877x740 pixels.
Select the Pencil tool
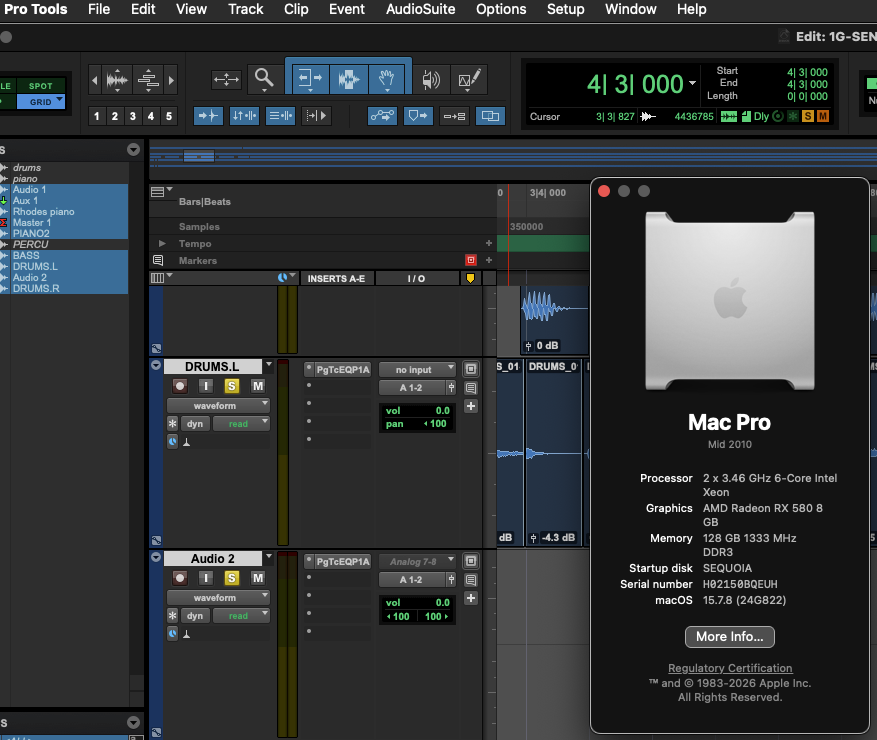click(469, 79)
